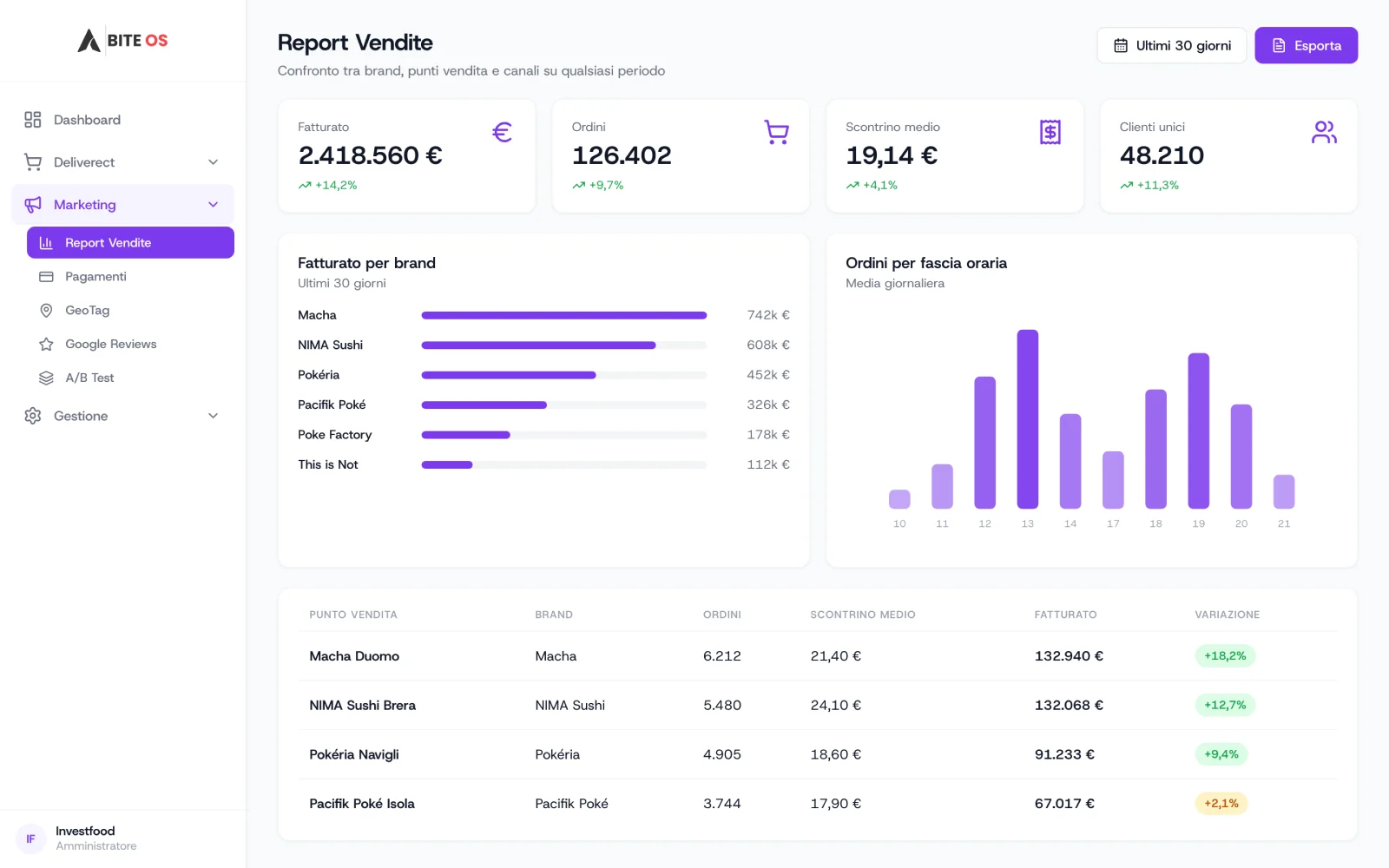This screenshot has height=868, width=1389.
Task: Sort table by Punto Vendita column
Action: coord(353,615)
